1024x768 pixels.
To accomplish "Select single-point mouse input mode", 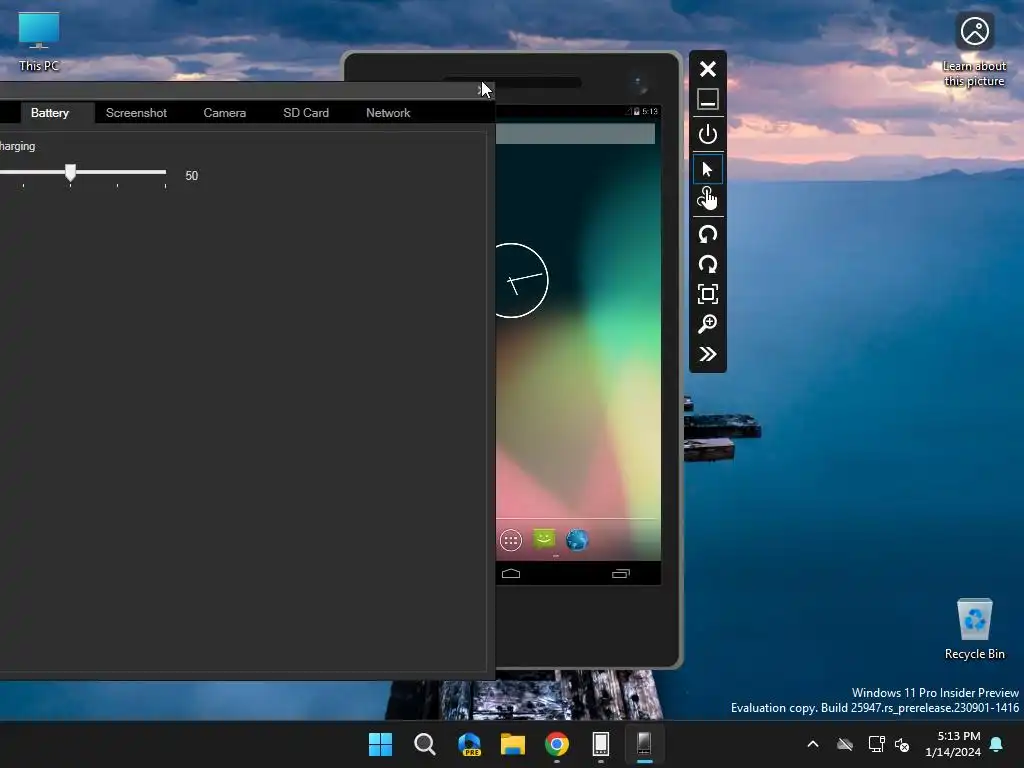I will point(707,170).
